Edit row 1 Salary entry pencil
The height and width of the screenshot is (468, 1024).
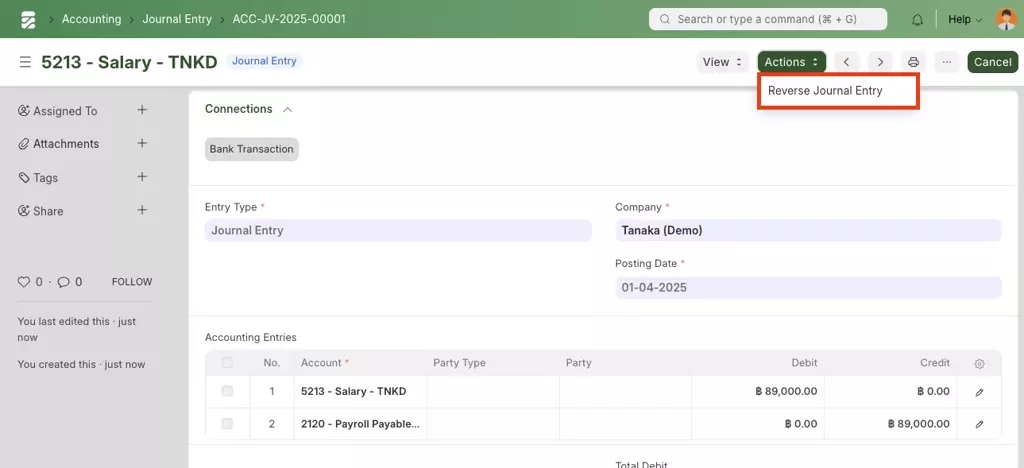coord(979,392)
